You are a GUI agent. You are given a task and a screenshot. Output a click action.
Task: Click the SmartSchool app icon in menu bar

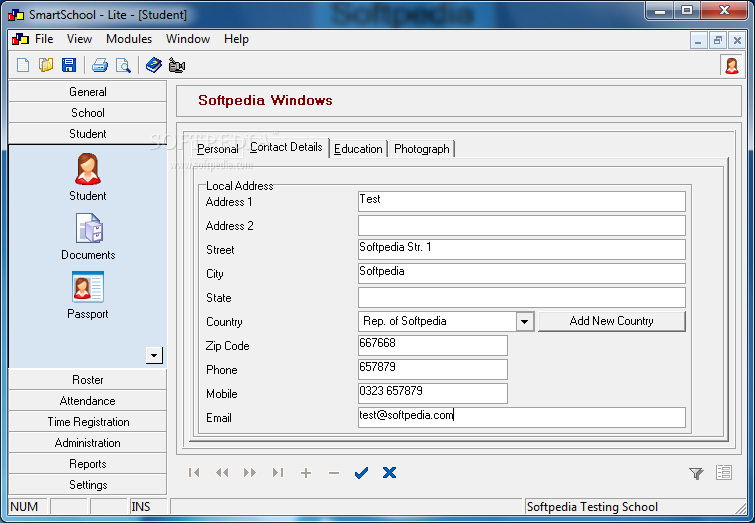coord(20,39)
